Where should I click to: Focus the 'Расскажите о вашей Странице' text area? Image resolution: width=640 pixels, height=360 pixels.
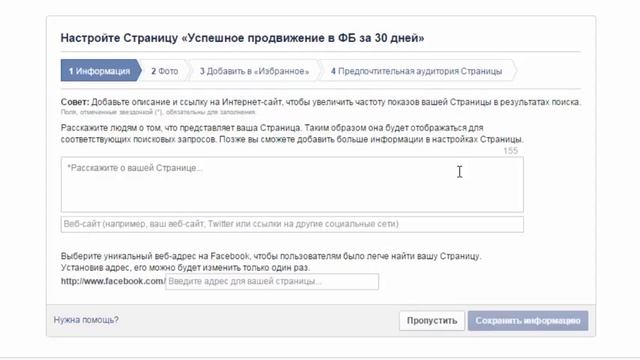click(x=292, y=184)
